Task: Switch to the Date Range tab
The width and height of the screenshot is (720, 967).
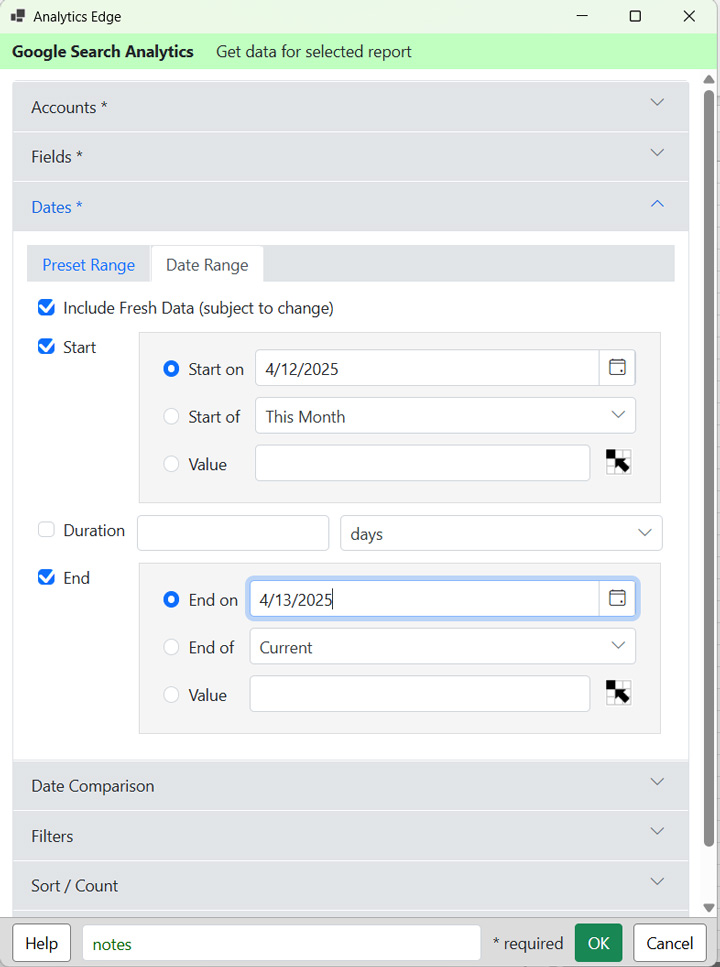Action: (x=207, y=265)
